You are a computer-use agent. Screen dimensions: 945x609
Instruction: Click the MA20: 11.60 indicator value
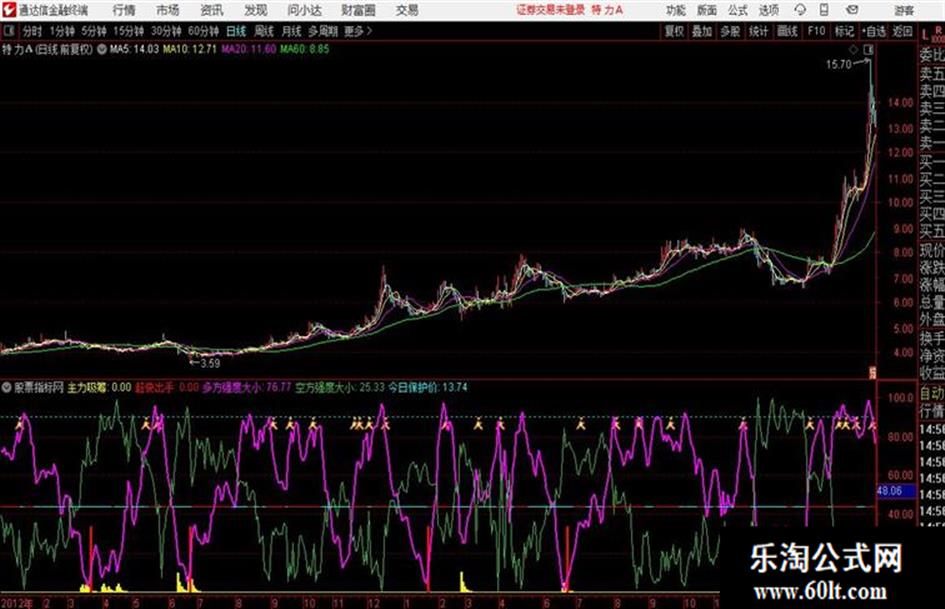(248, 49)
